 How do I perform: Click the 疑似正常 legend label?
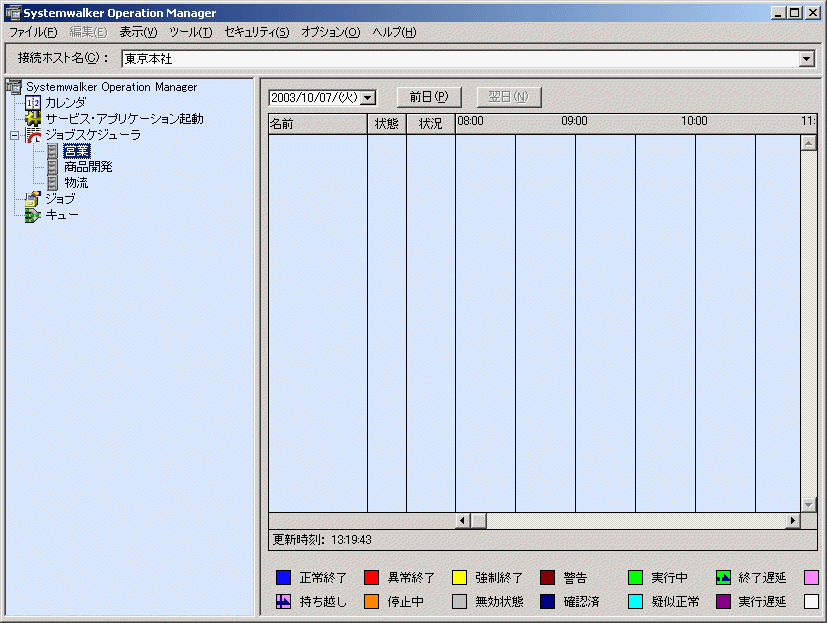(x=675, y=601)
